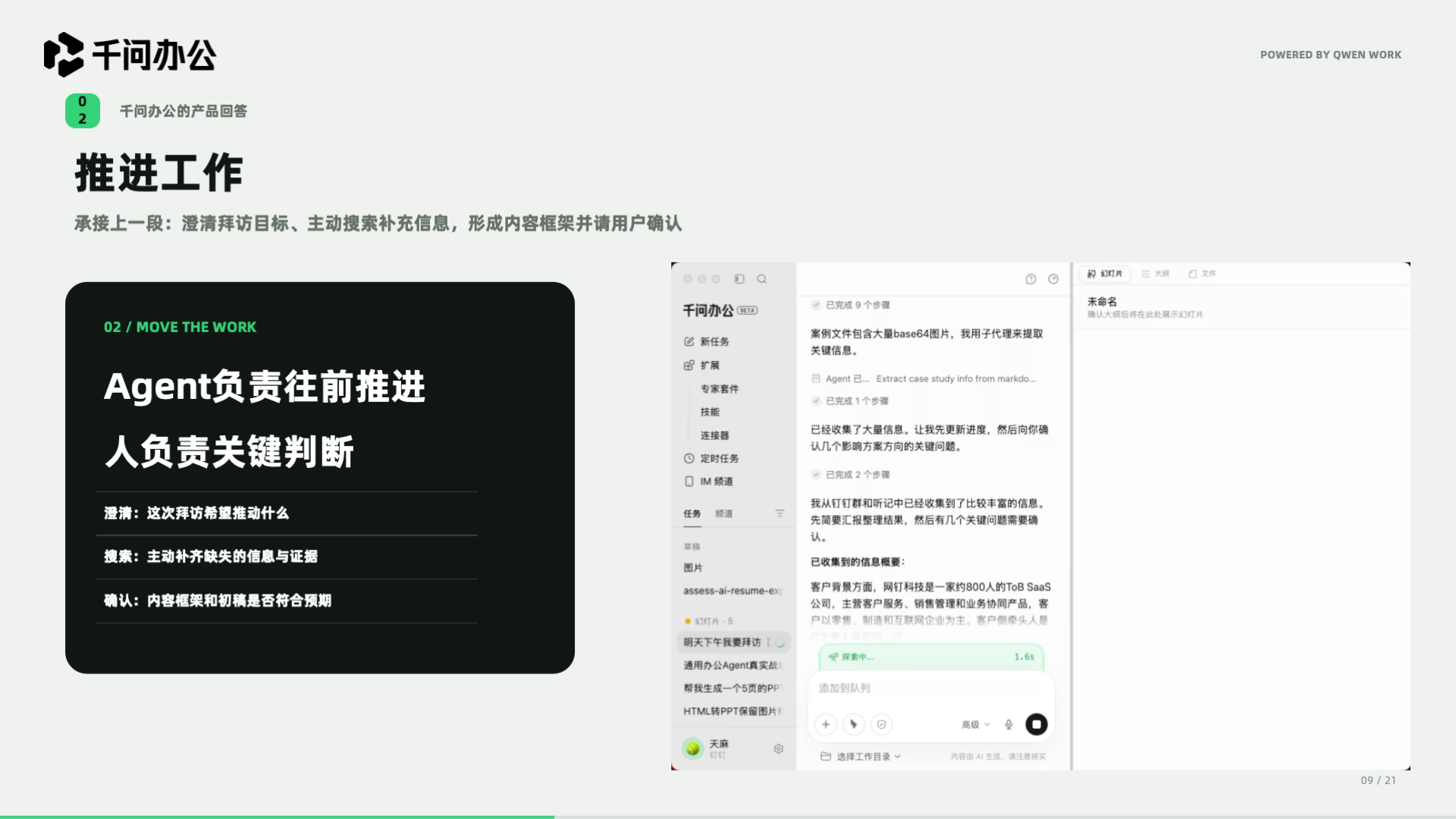
Task: Click the Agent document icon in chat
Action: coord(816,378)
